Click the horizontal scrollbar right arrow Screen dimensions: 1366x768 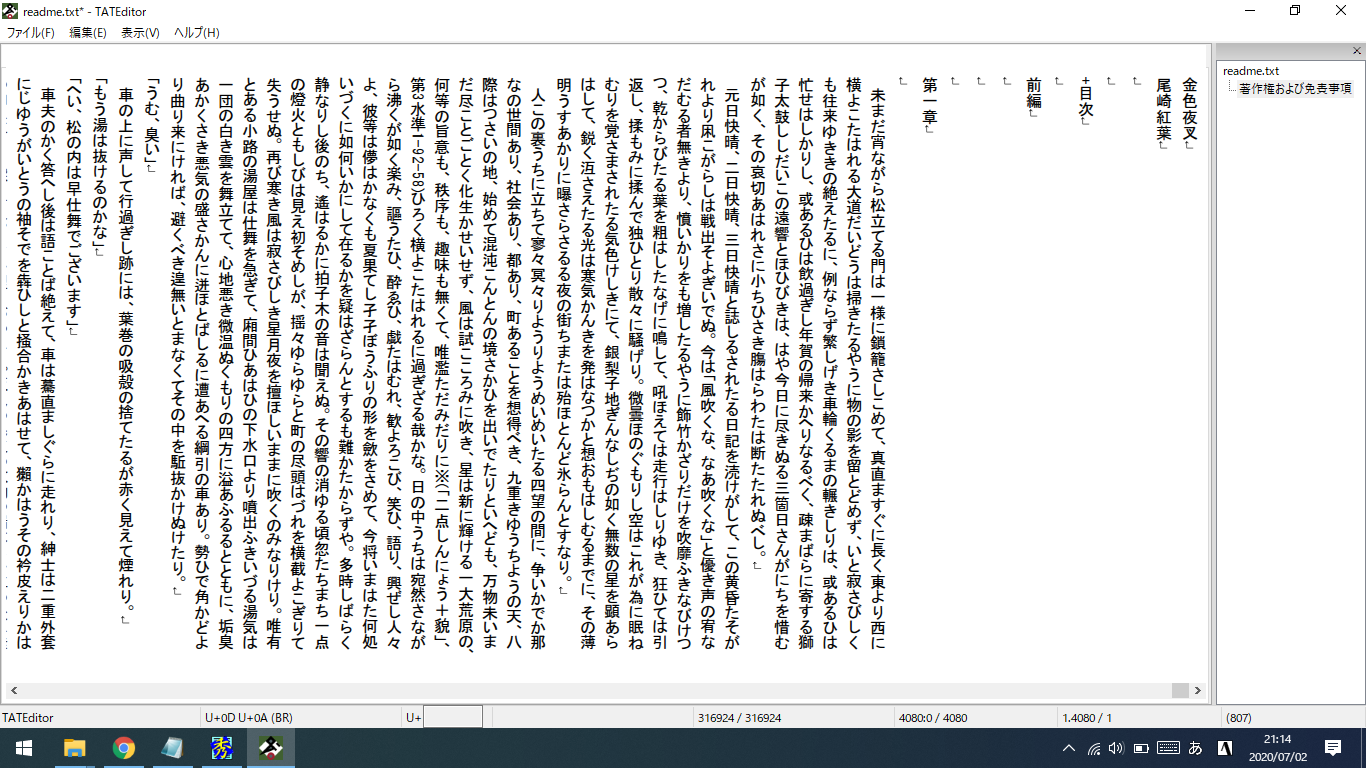(x=1196, y=690)
